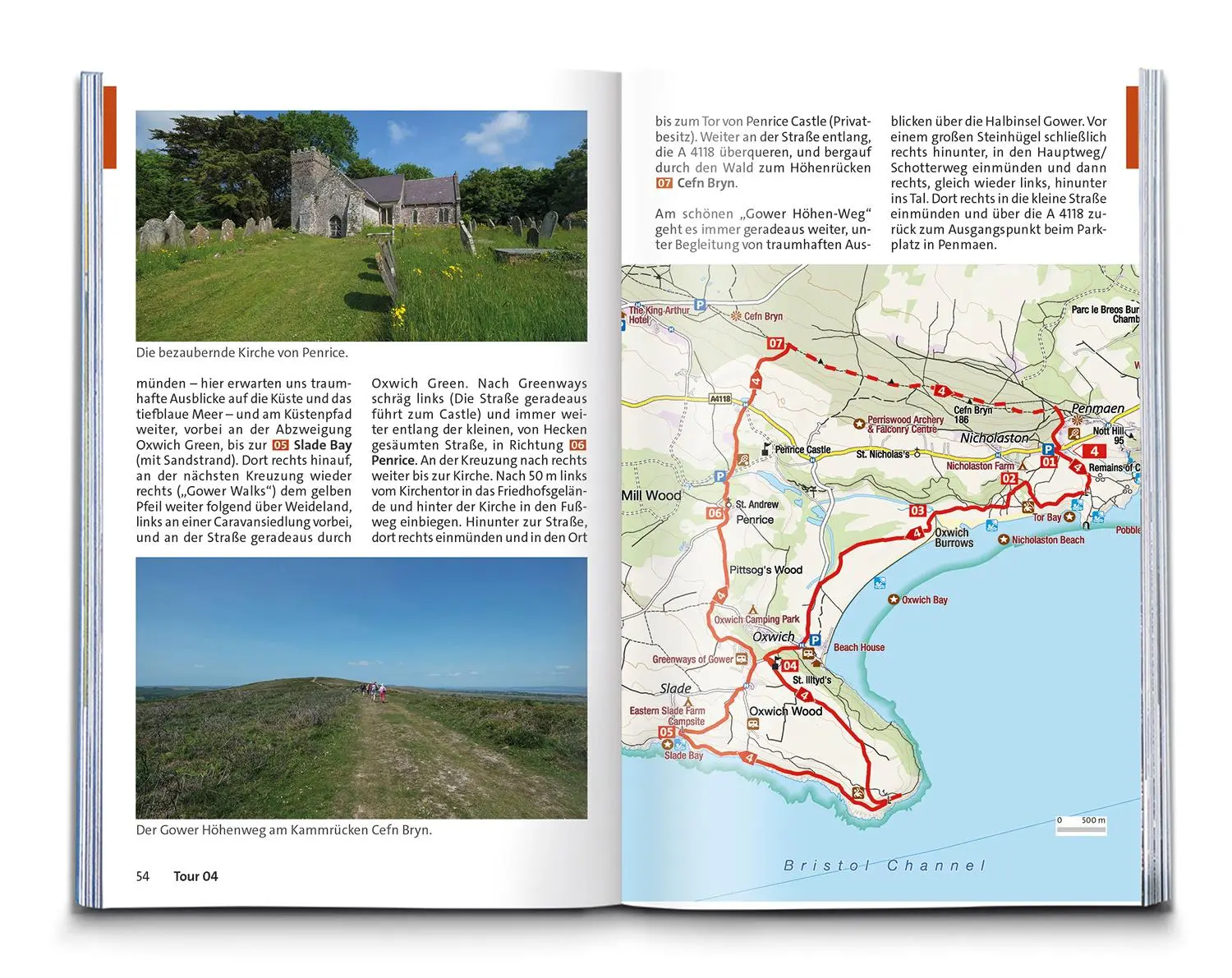Select the flag icon left of waypoint 04
Viewport: 1232px width, 978px height.
point(776,663)
